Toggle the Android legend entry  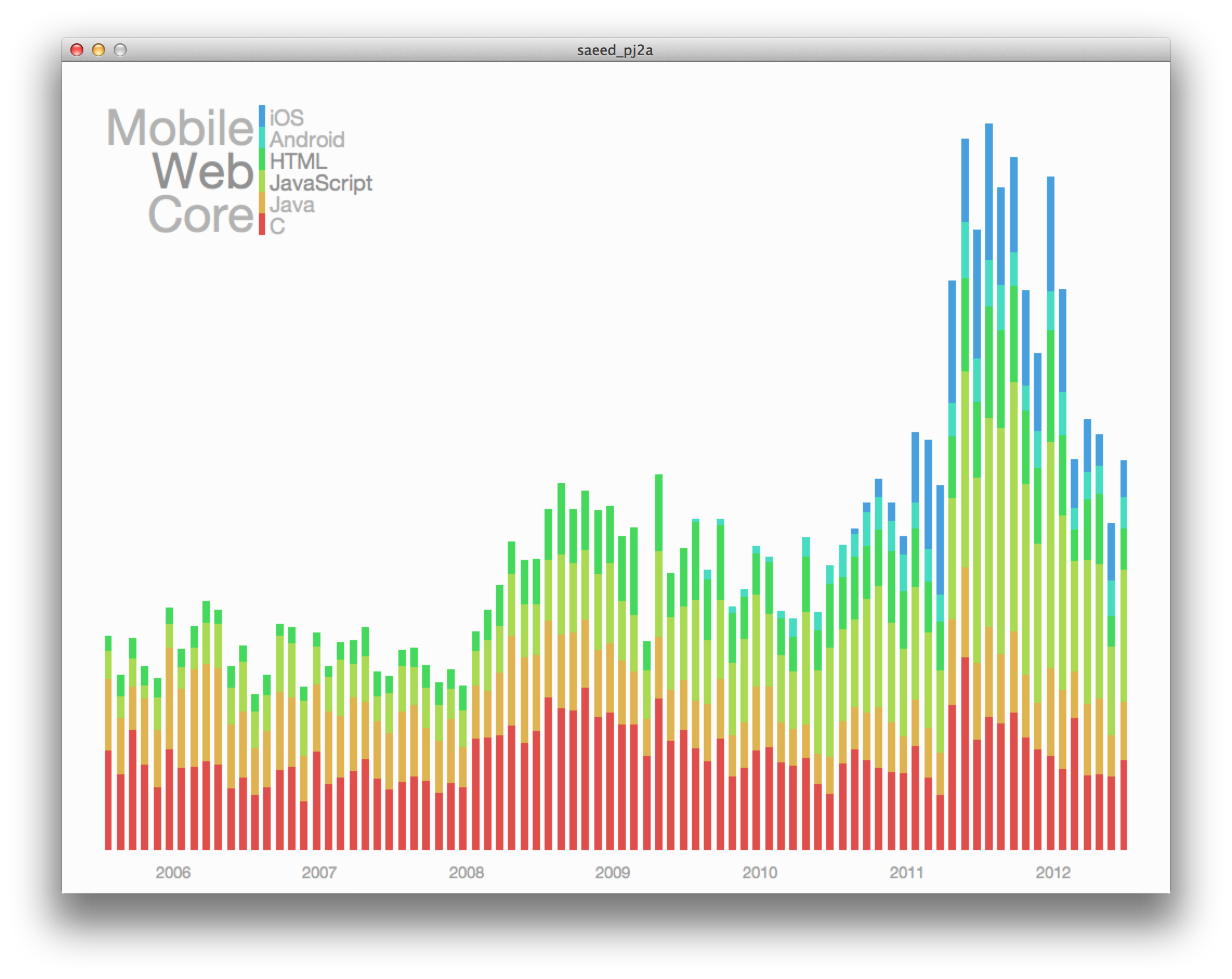pos(307,140)
